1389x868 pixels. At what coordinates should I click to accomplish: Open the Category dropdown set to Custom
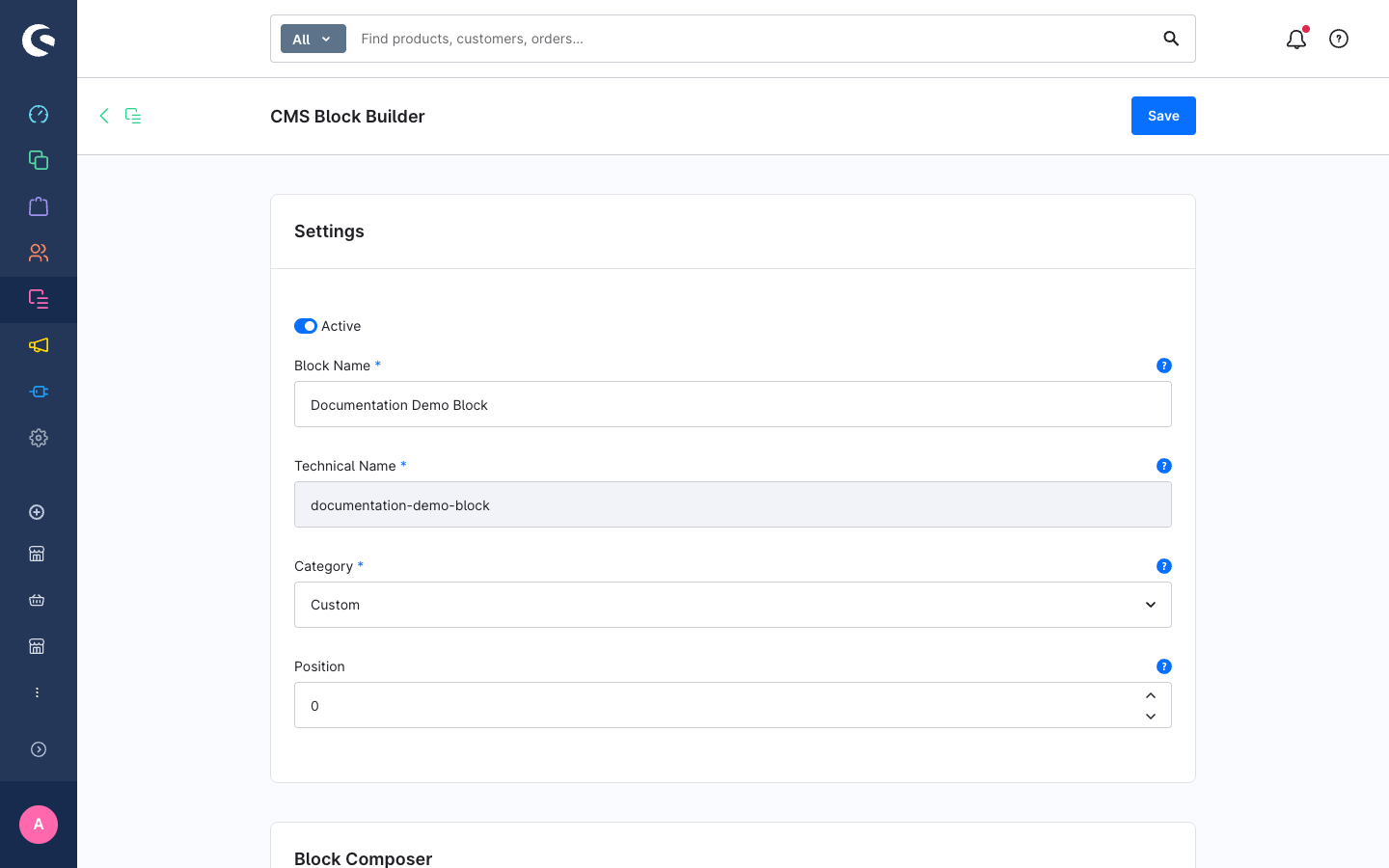coord(733,605)
